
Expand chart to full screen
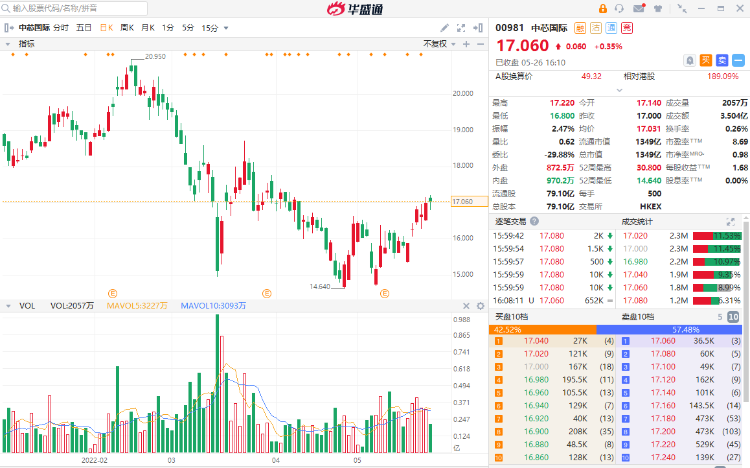(461, 28)
